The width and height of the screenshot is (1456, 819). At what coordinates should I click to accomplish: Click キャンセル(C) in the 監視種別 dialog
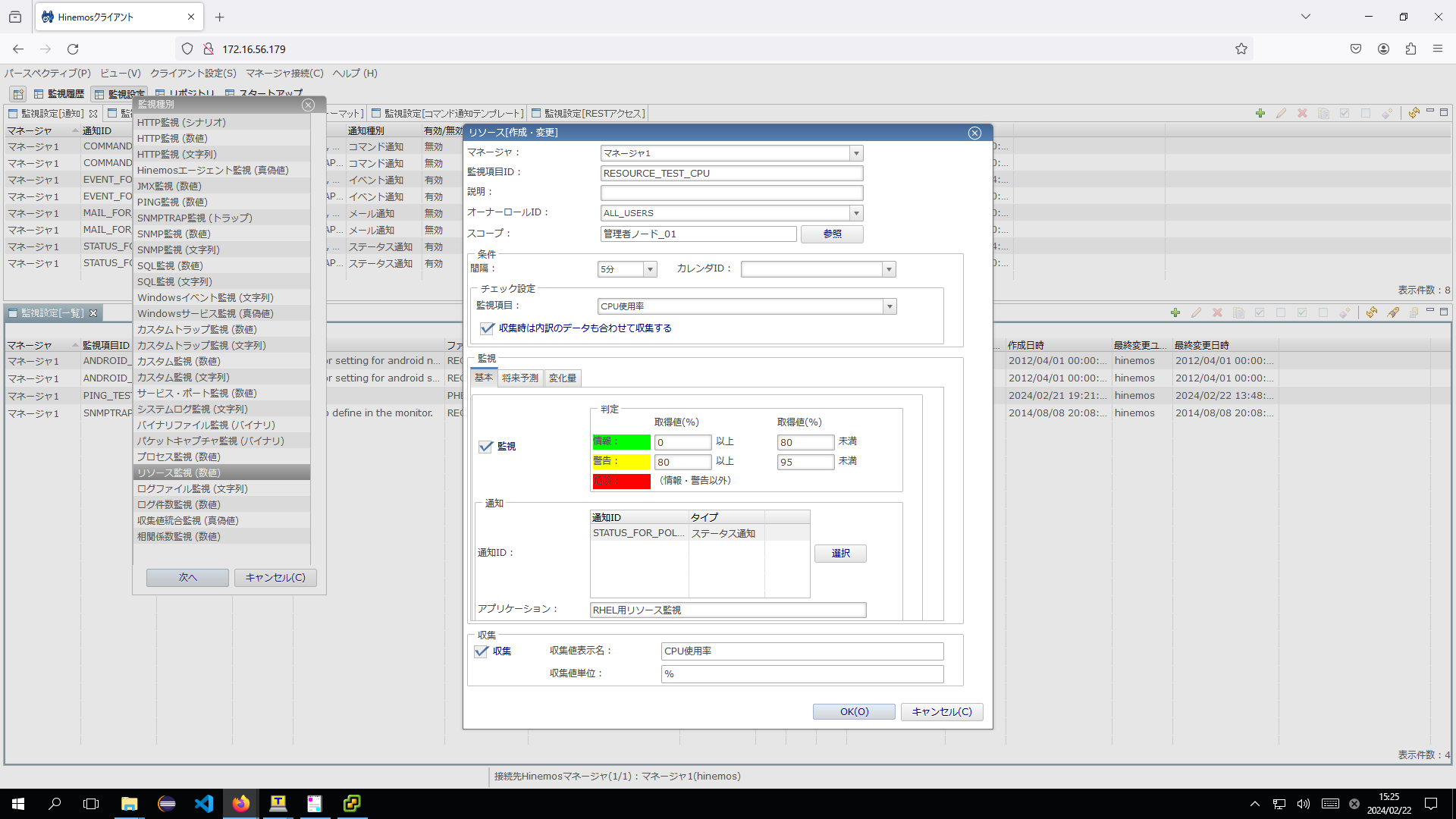pyautogui.click(x=275, y=578)
